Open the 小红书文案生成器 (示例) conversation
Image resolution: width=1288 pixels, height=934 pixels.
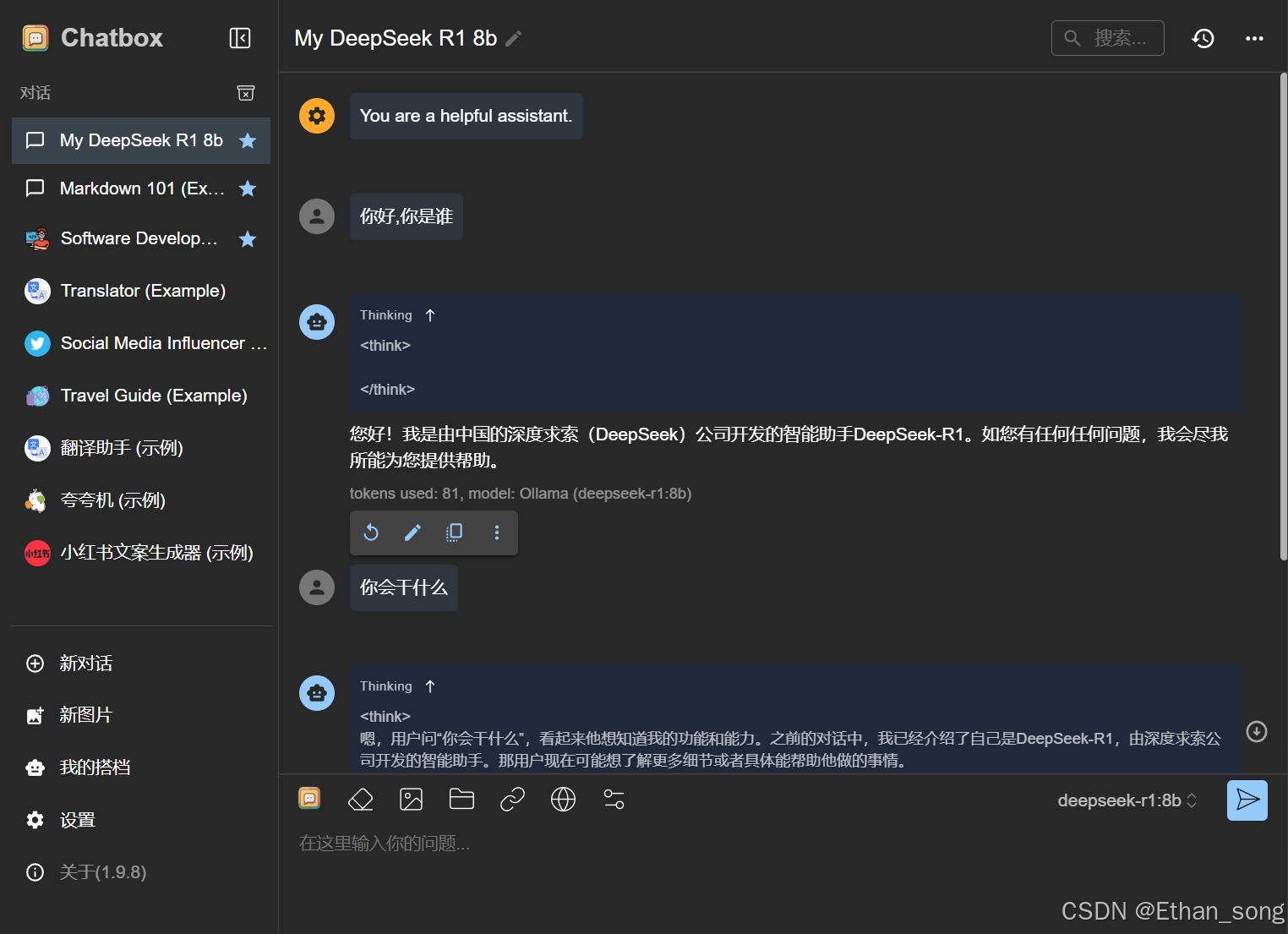pyautogui.click(x=141, y=553)
